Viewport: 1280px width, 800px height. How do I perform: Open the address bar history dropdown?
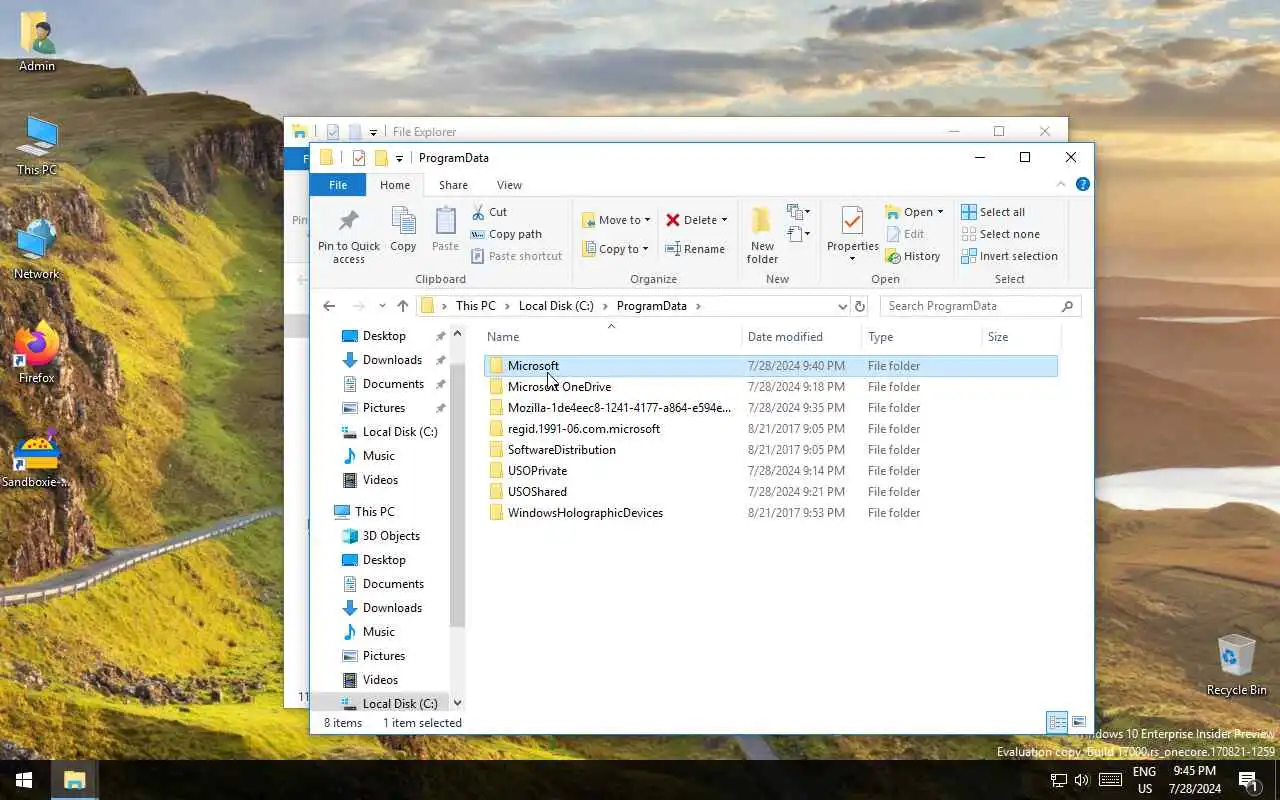click(842, 306)
